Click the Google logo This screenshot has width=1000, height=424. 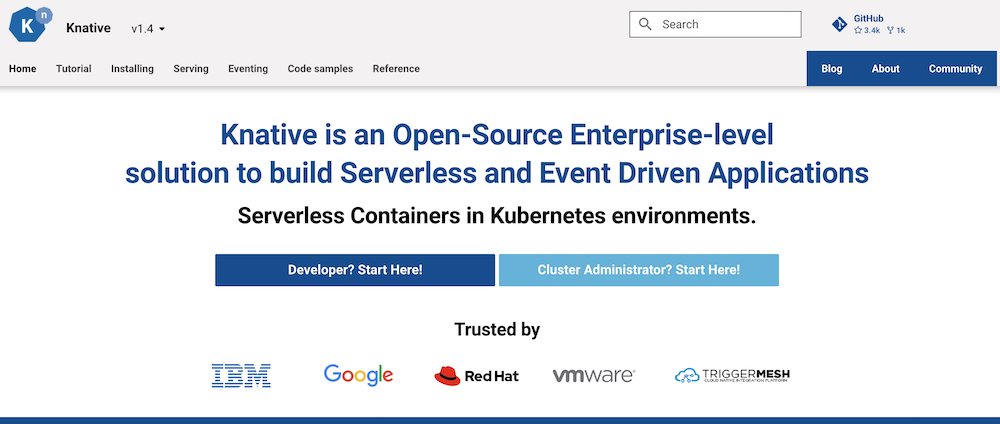[358, 375]
